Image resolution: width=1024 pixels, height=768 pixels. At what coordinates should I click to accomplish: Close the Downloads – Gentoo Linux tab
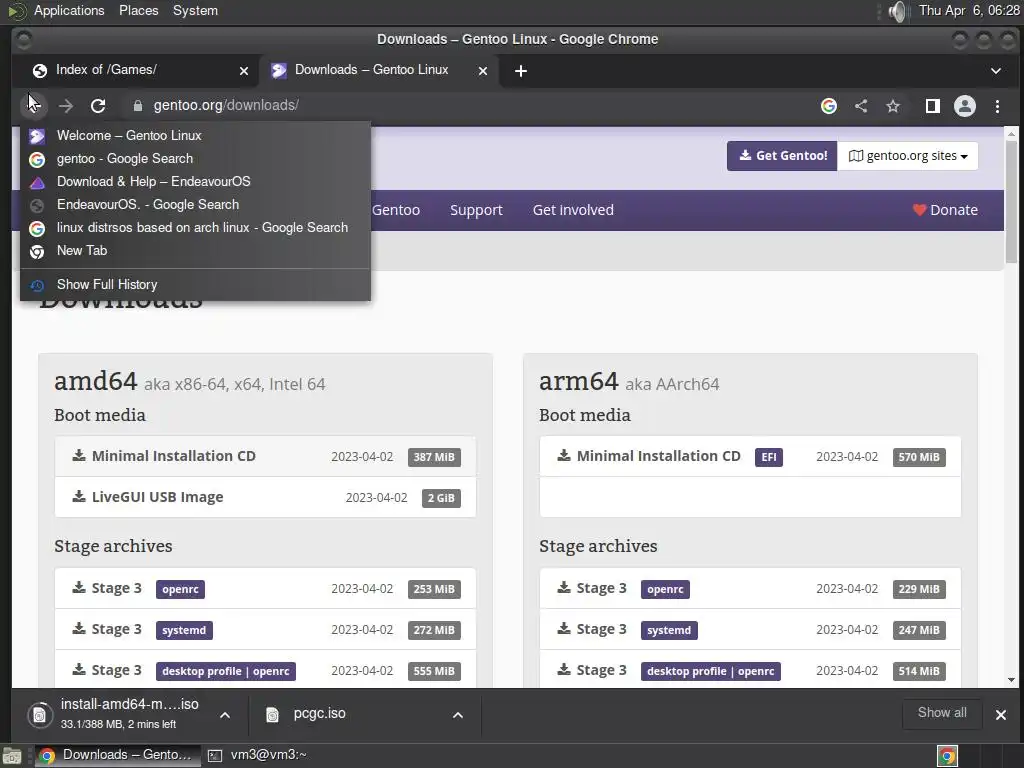pyautogui.click(x=483, y=71)
